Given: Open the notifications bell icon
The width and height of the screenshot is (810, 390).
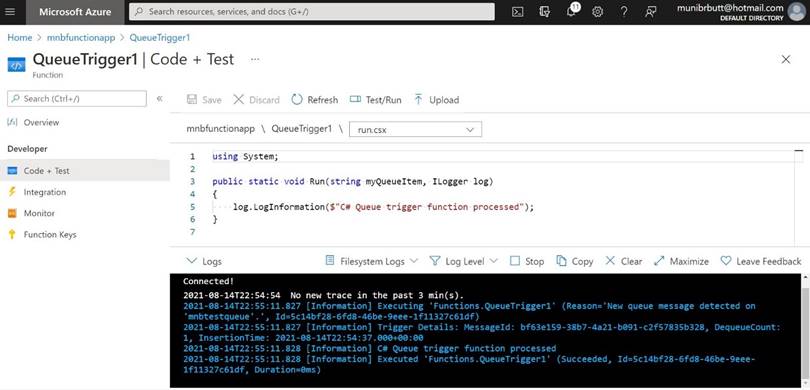Looking at the screenshot, I should point(571,11).
